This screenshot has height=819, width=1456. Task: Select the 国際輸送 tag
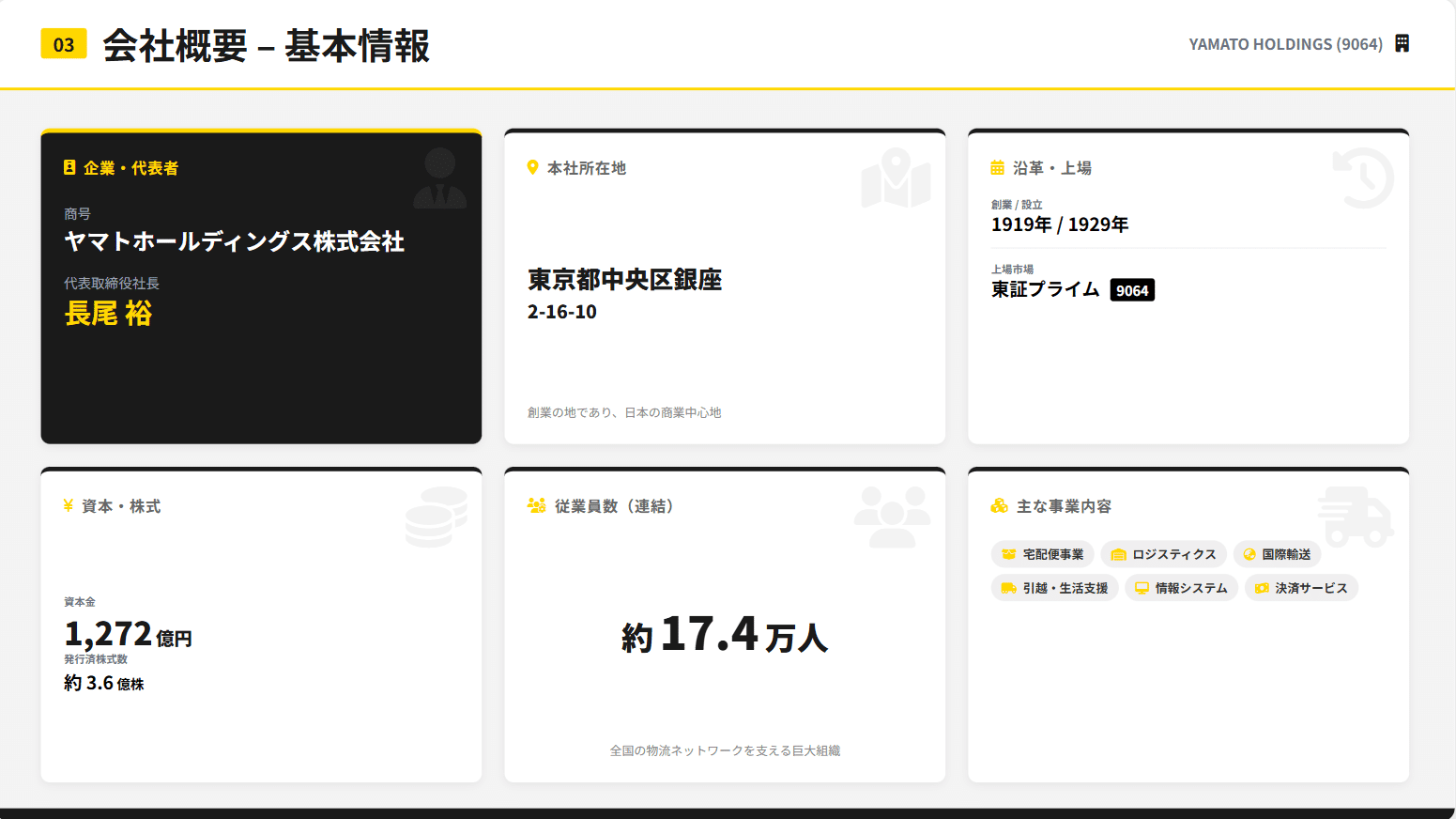pyautogui.click(x=1277, y=554)
